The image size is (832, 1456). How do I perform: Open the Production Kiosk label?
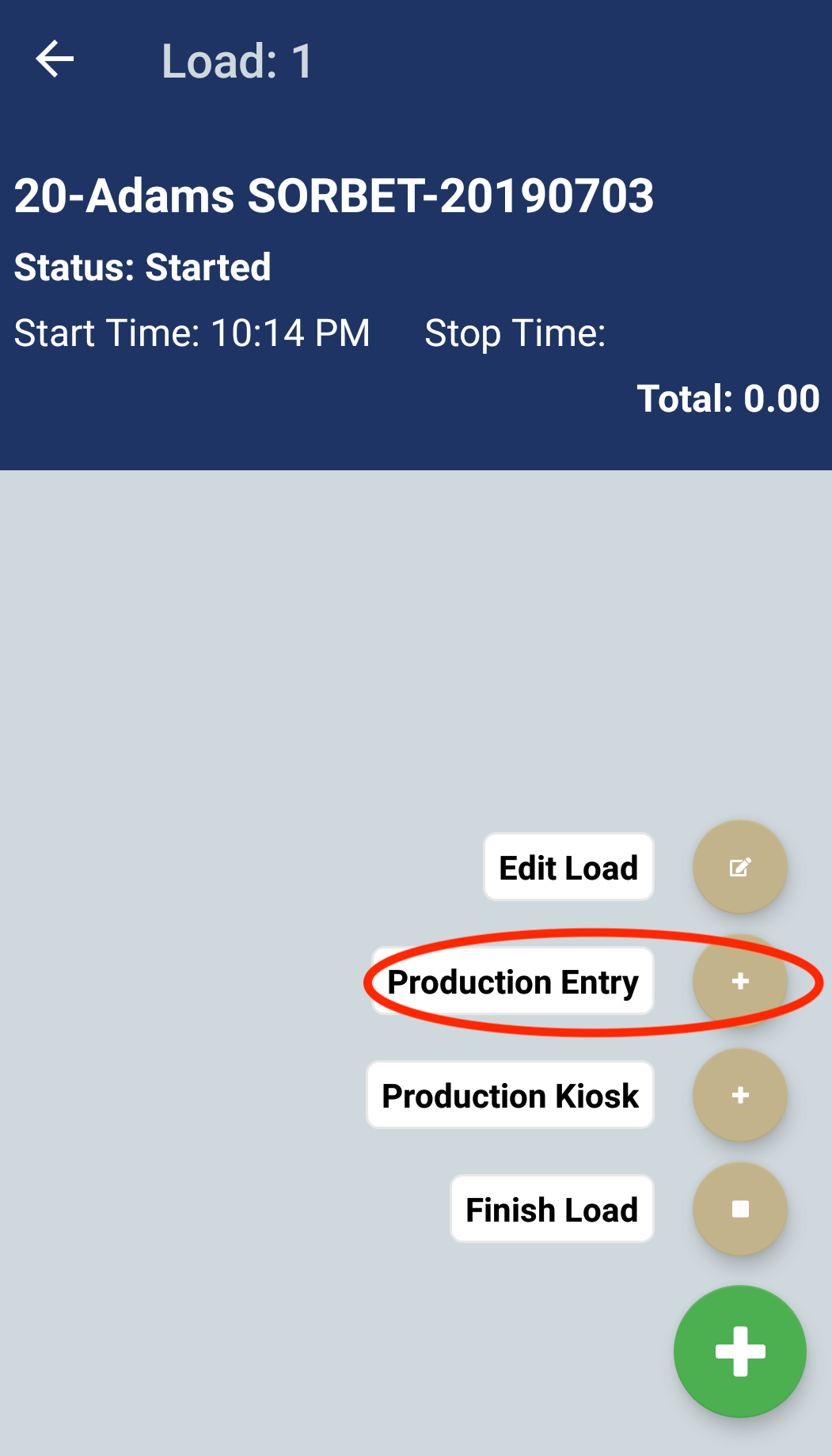coord(510,1095)
